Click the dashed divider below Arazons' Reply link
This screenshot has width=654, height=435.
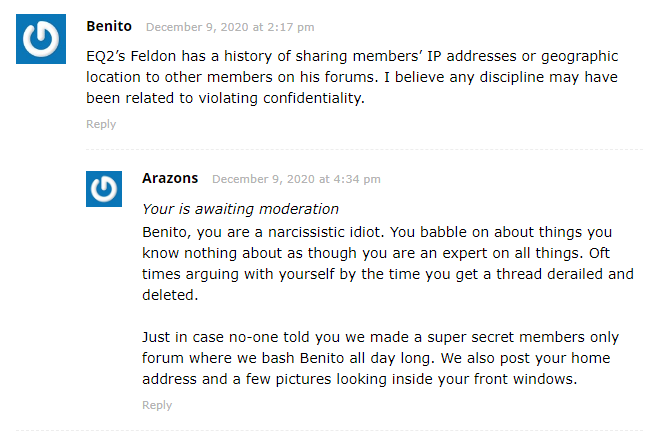330,430
